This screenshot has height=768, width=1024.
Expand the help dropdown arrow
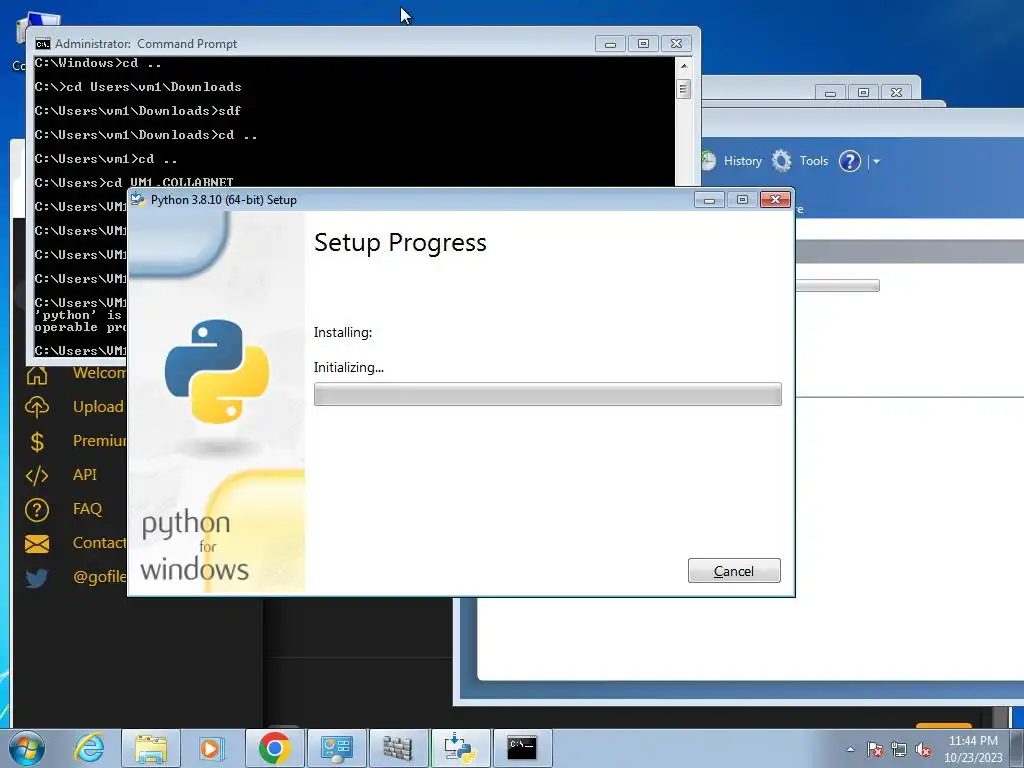tap(876, 161)
